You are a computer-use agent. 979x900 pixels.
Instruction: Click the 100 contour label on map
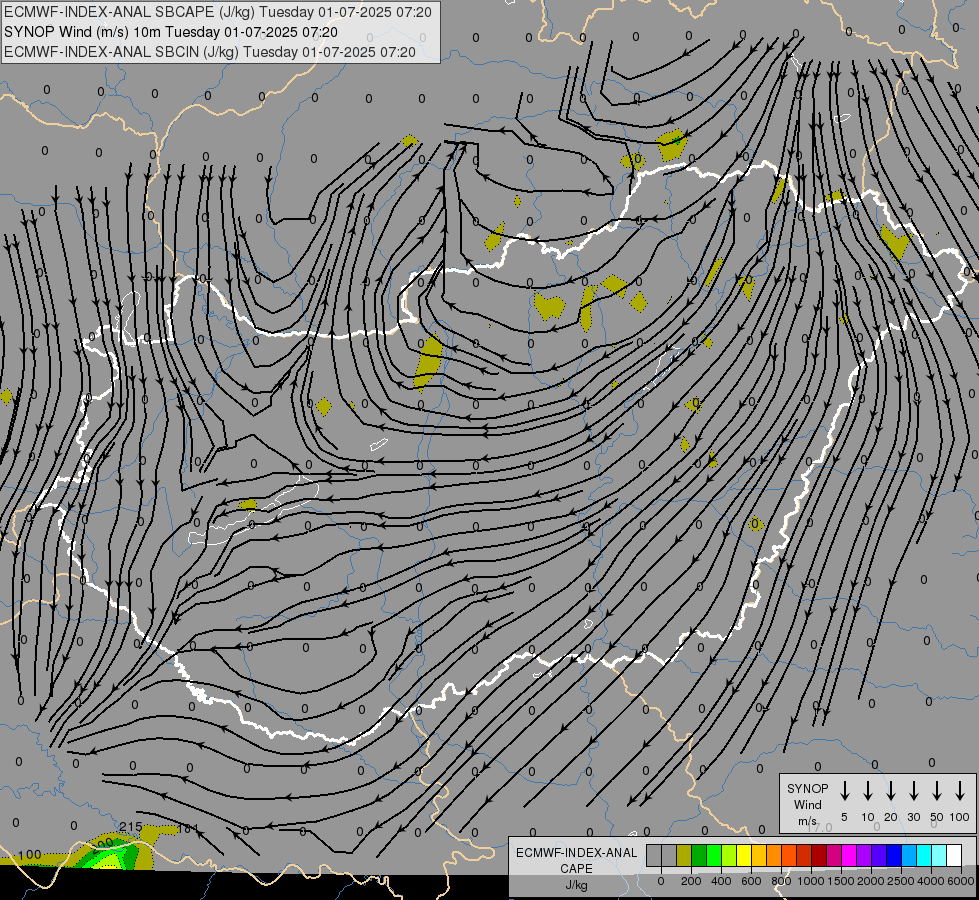(x=29, y=854)
